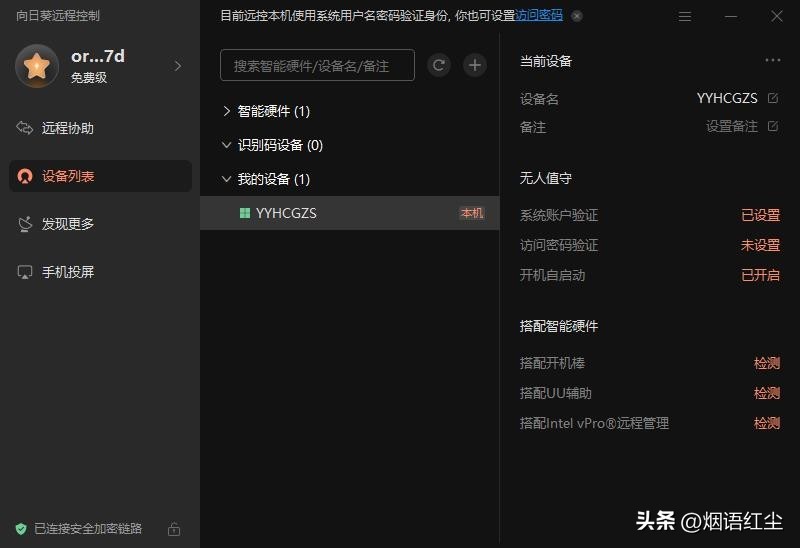This screenshot has height=548, width=800.
Task: Click 设置备注 text
Action: [x=732, y=126]
